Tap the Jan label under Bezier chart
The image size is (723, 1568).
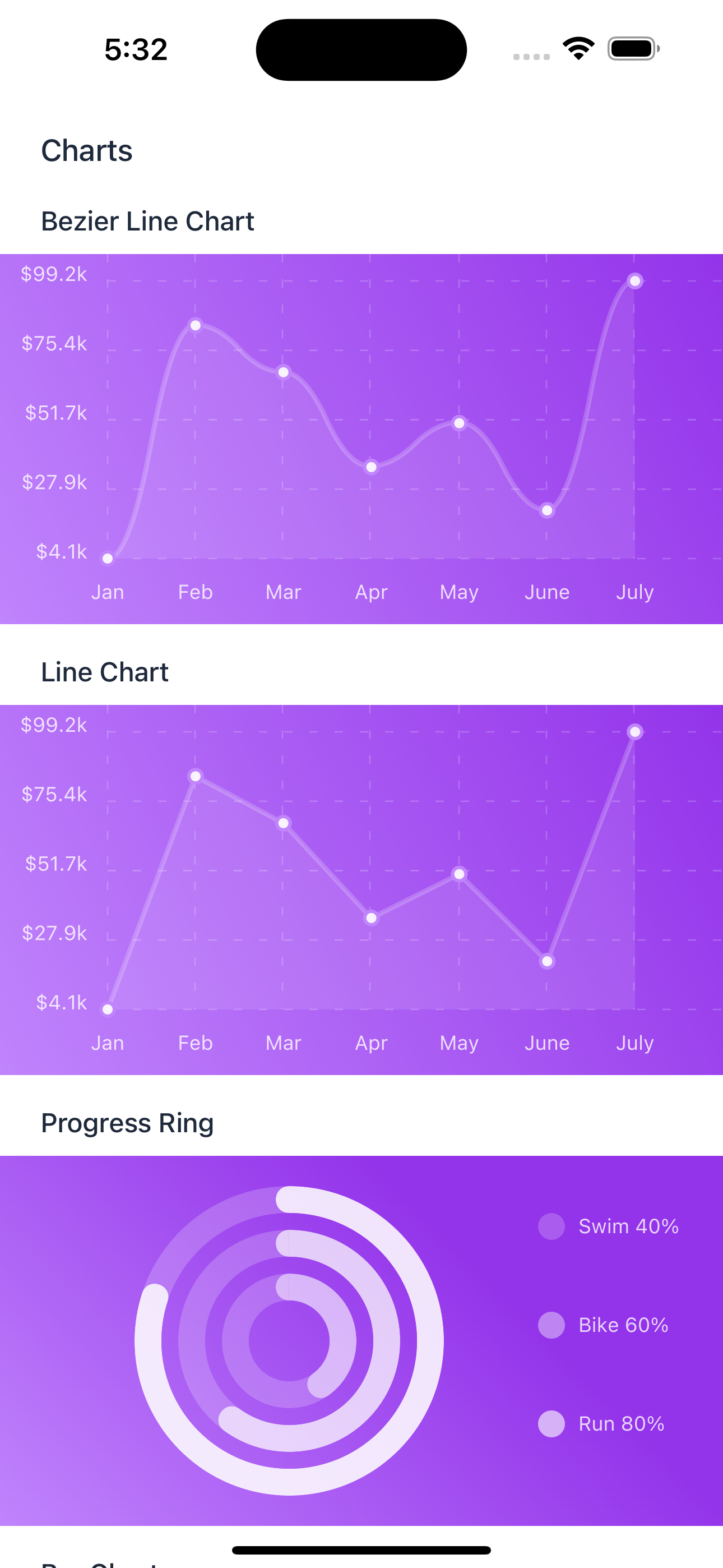click(x=108, y=592)
